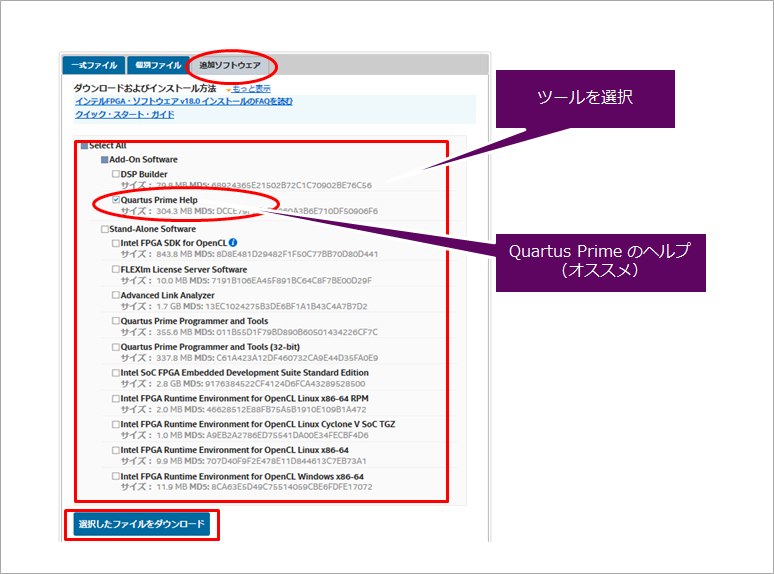Check the Advanced Link Analyzer checkbox
This screenshot has height=574, width=774.
(116, 295)
